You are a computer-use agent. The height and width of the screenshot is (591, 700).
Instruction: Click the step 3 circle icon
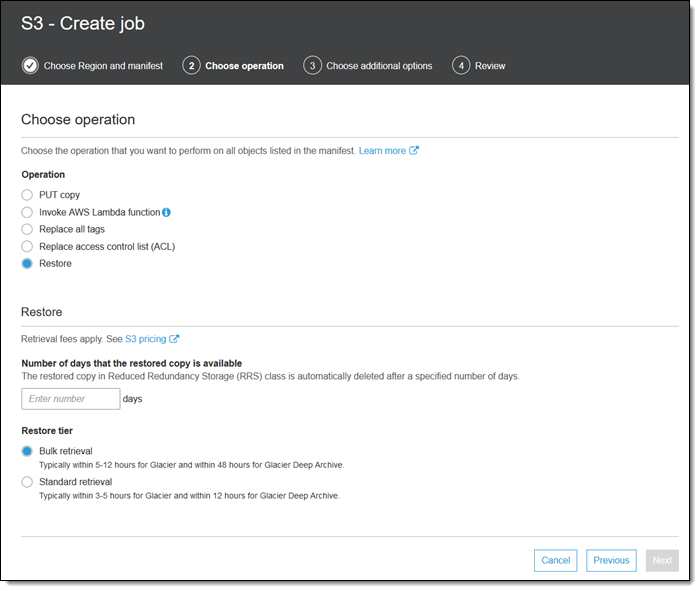pos(312,66)
